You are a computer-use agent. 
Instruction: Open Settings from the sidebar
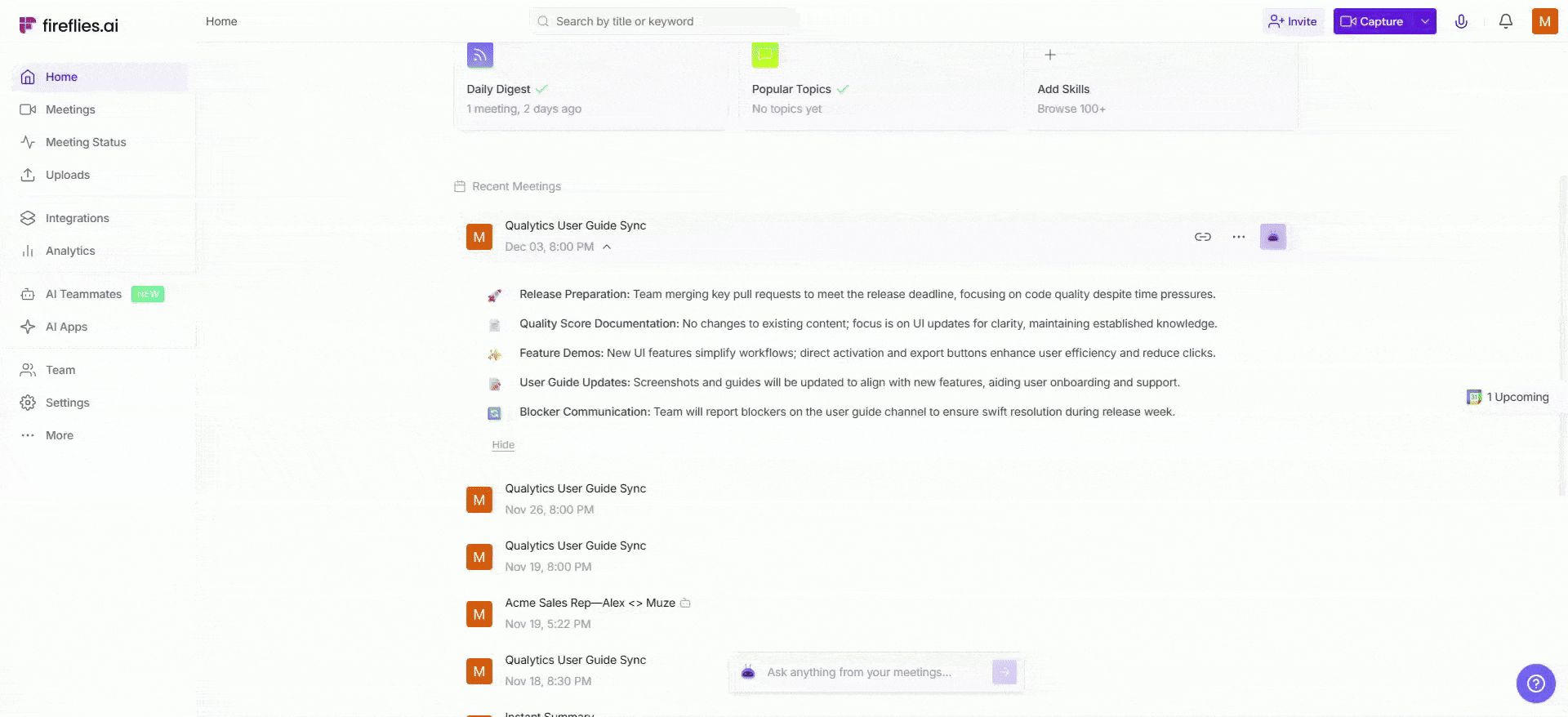tap(100, 403)
